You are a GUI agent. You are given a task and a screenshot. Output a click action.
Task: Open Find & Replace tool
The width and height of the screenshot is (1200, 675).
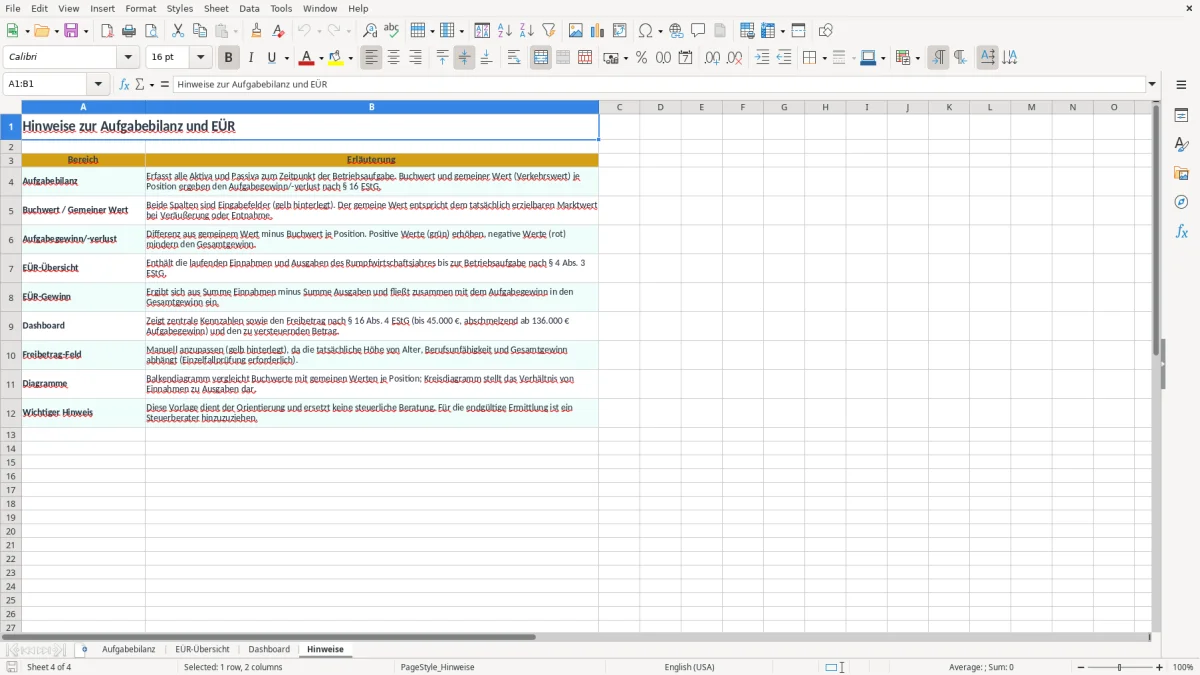[370, 31]
